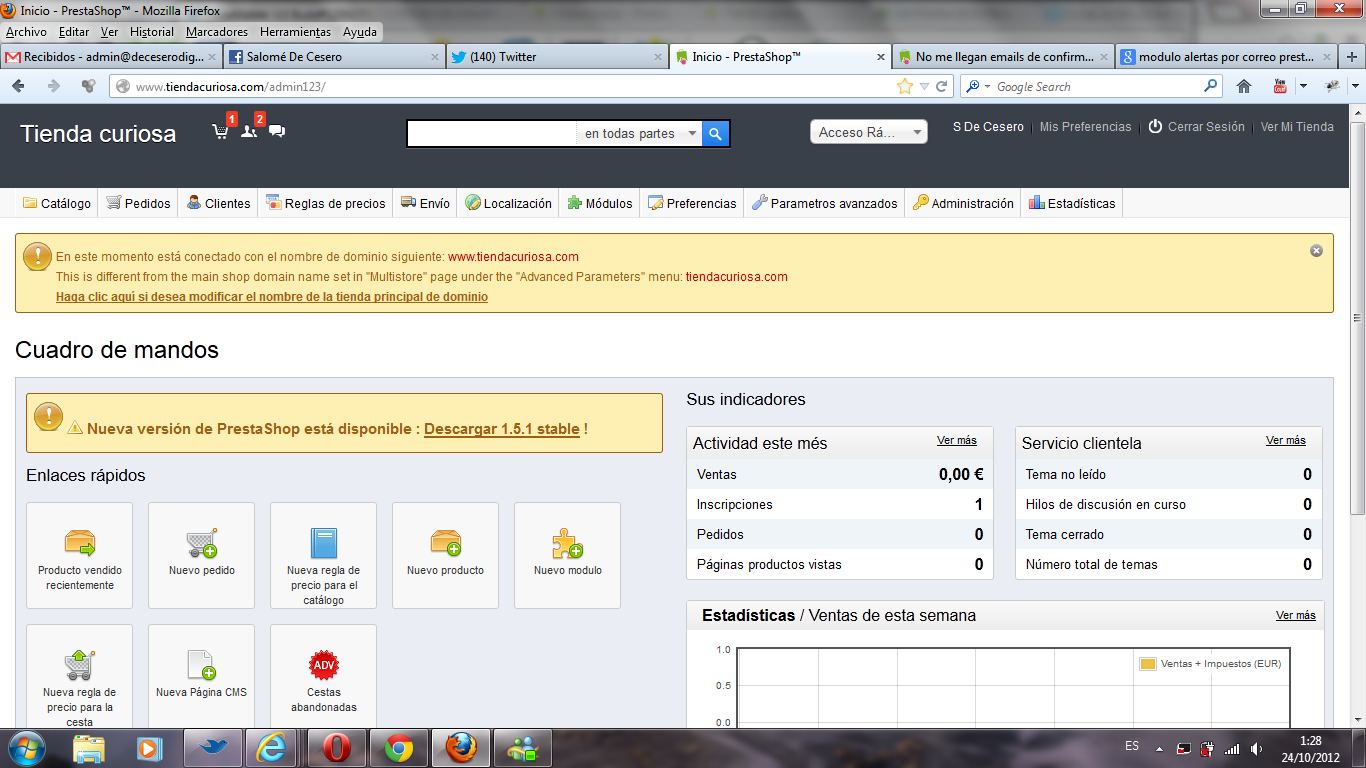Go to the Firefox home page icon
Image resolution: width=1366 pixels, height=768 pixels.
click(x=1244, y=87)
